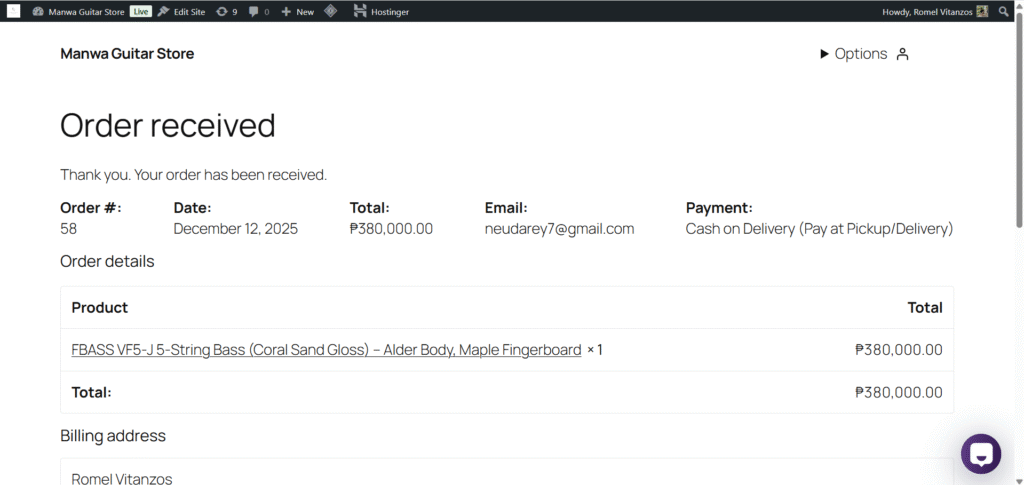Click the WordPress logo in admin bar
The width and height of the screenshot is (1024, 485).
(x=14, y=11)
